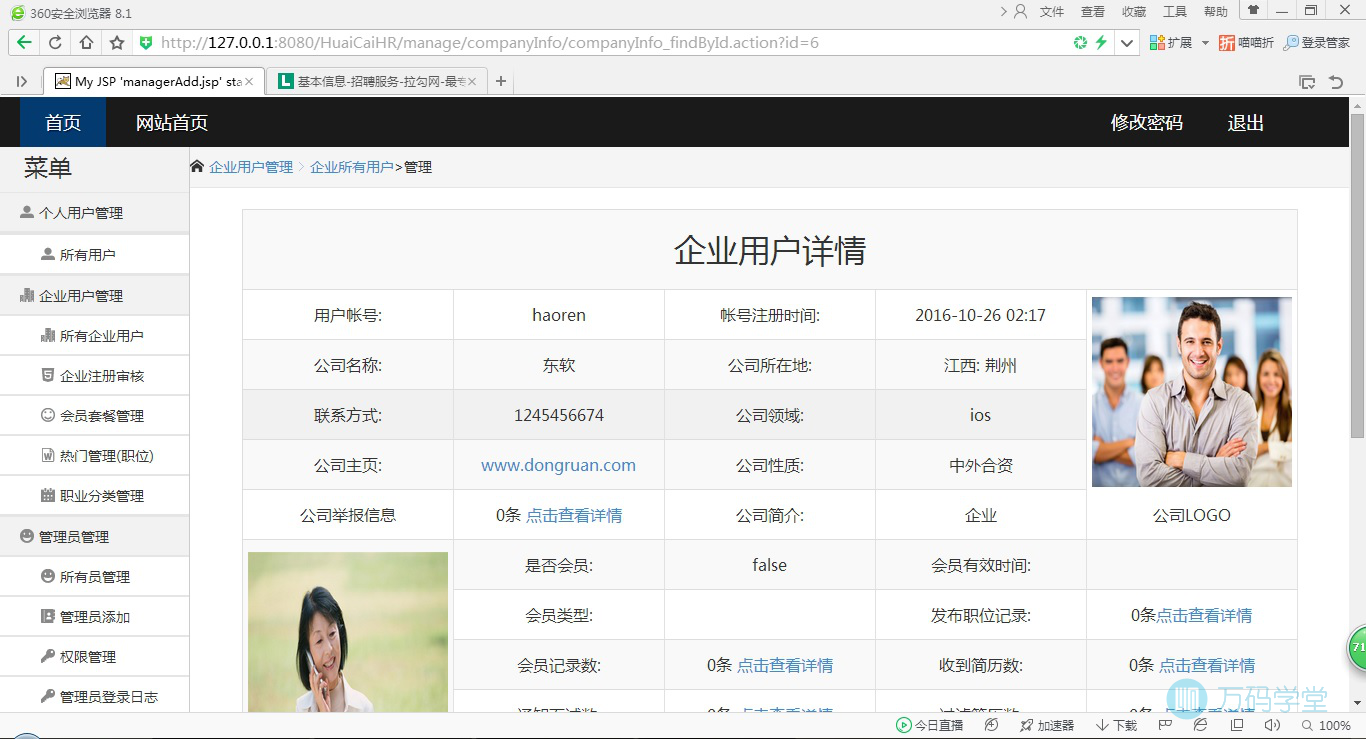This screenshot has width=1366, height=739.
Task: Open 登录管家 login manager
Action: [1317, 43]
